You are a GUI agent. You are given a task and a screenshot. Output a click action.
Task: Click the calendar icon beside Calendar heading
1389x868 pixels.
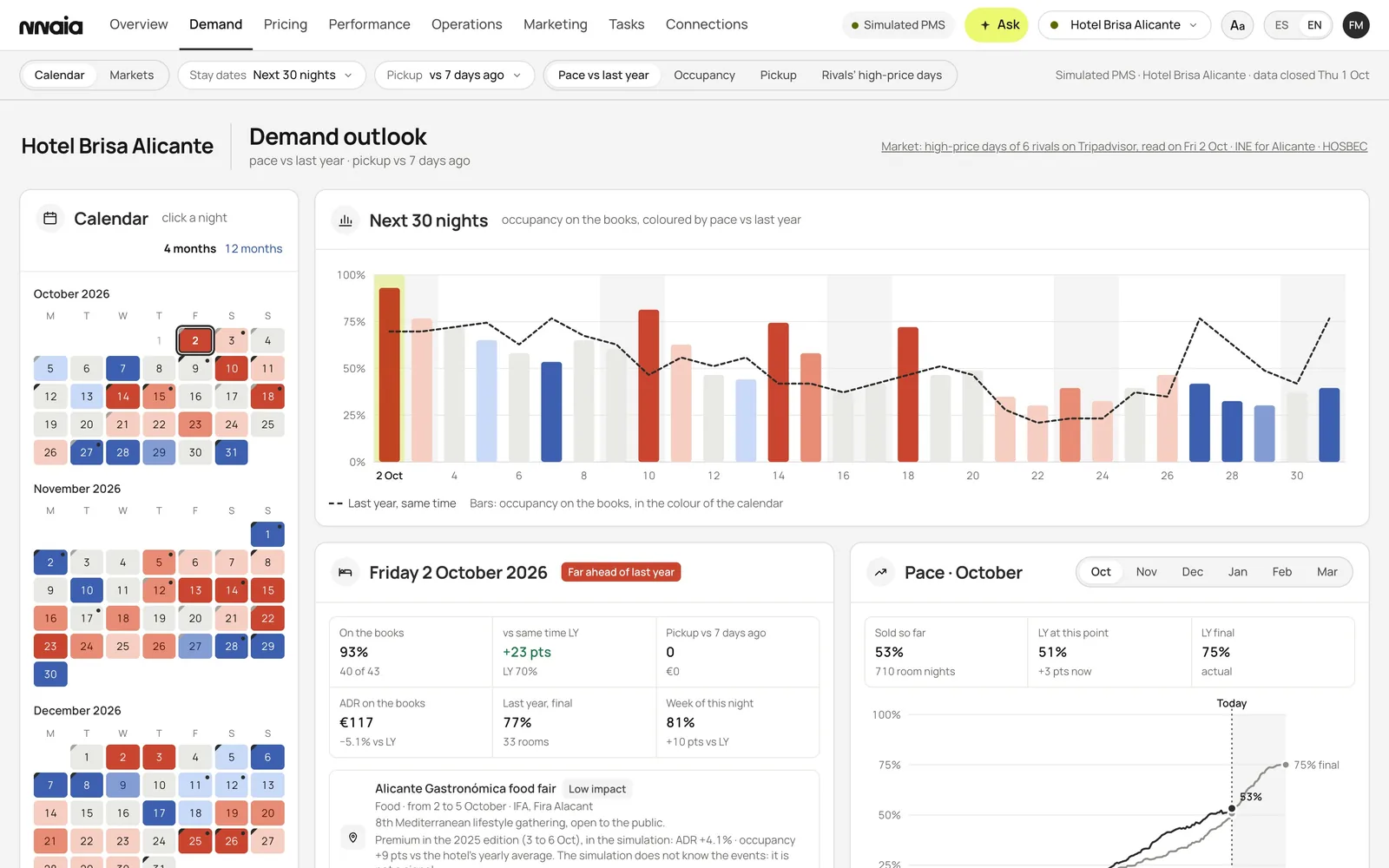pyautogui.click(x=50, y=219)
